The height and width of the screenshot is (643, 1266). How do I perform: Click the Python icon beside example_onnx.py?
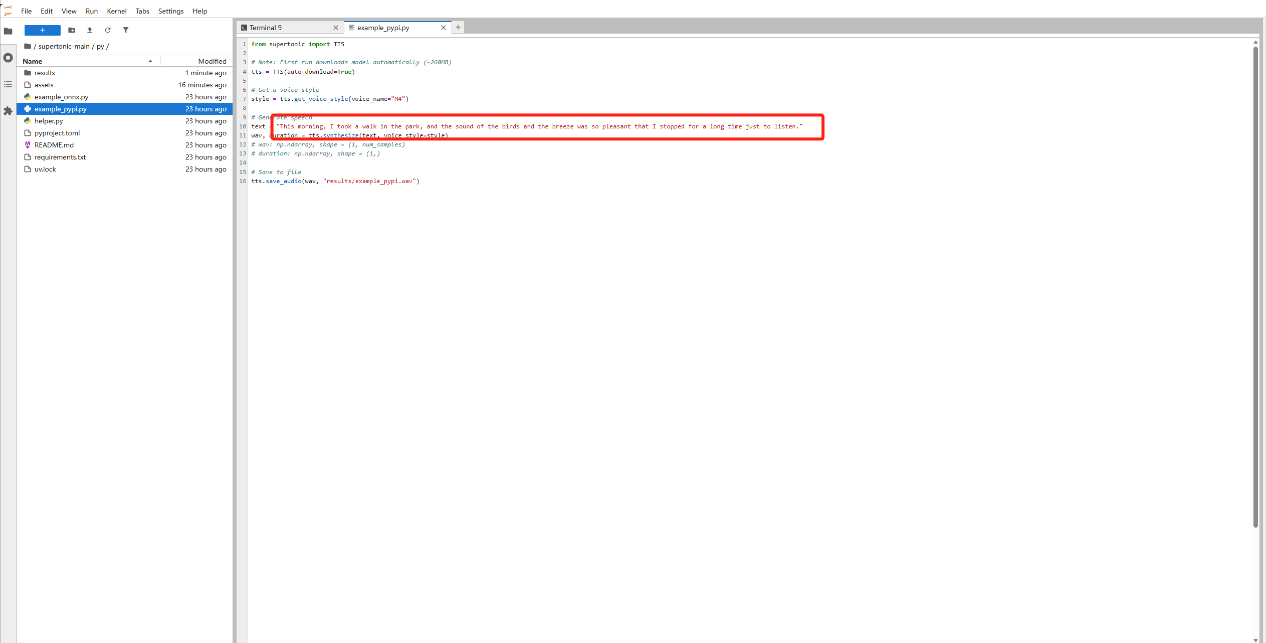click(x=27, y=97)
